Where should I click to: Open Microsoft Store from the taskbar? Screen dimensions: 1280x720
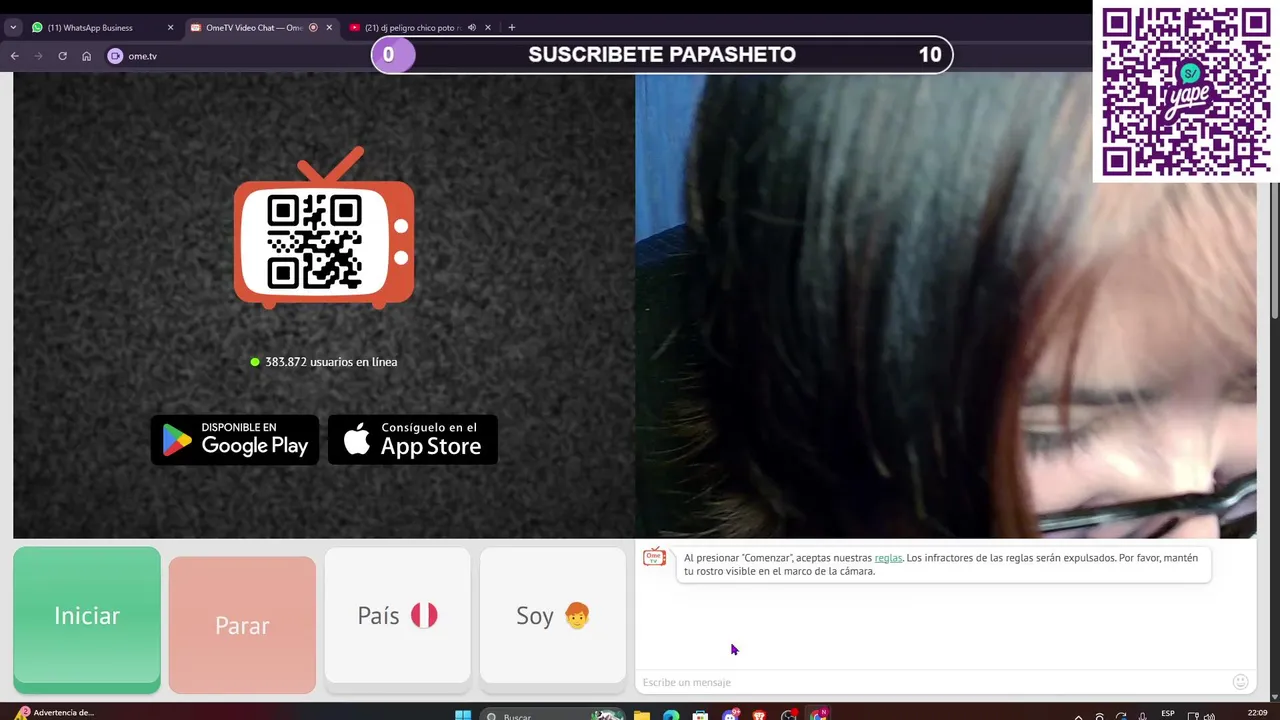pos(701,715)
